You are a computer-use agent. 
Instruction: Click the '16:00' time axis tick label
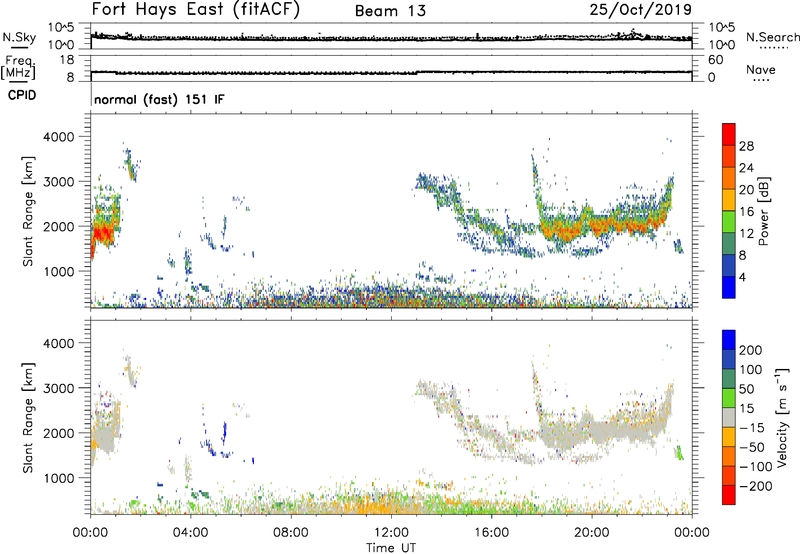[491, 533]
